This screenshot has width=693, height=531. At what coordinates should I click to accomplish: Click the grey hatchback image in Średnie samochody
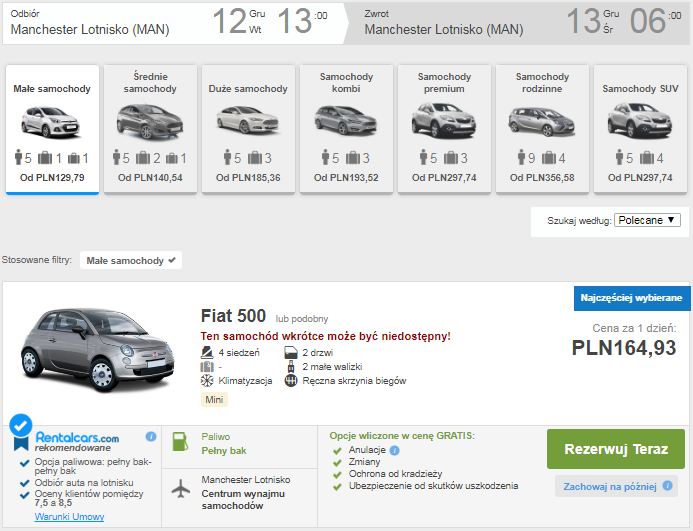click(x=150, y=121)
